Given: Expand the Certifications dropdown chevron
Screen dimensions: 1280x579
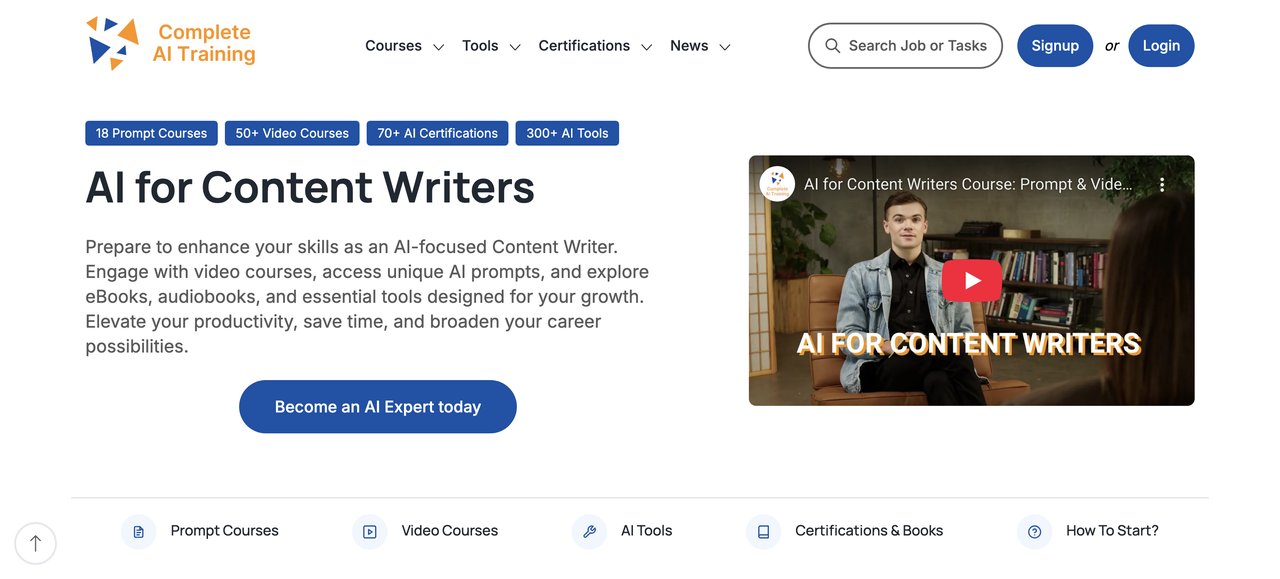Looking at the screenshot, I should coord(647,47).
